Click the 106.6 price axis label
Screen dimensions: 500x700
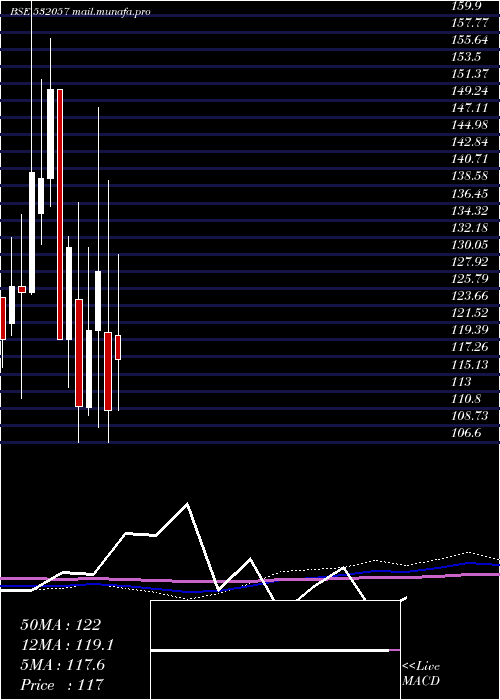coord(468,432)
